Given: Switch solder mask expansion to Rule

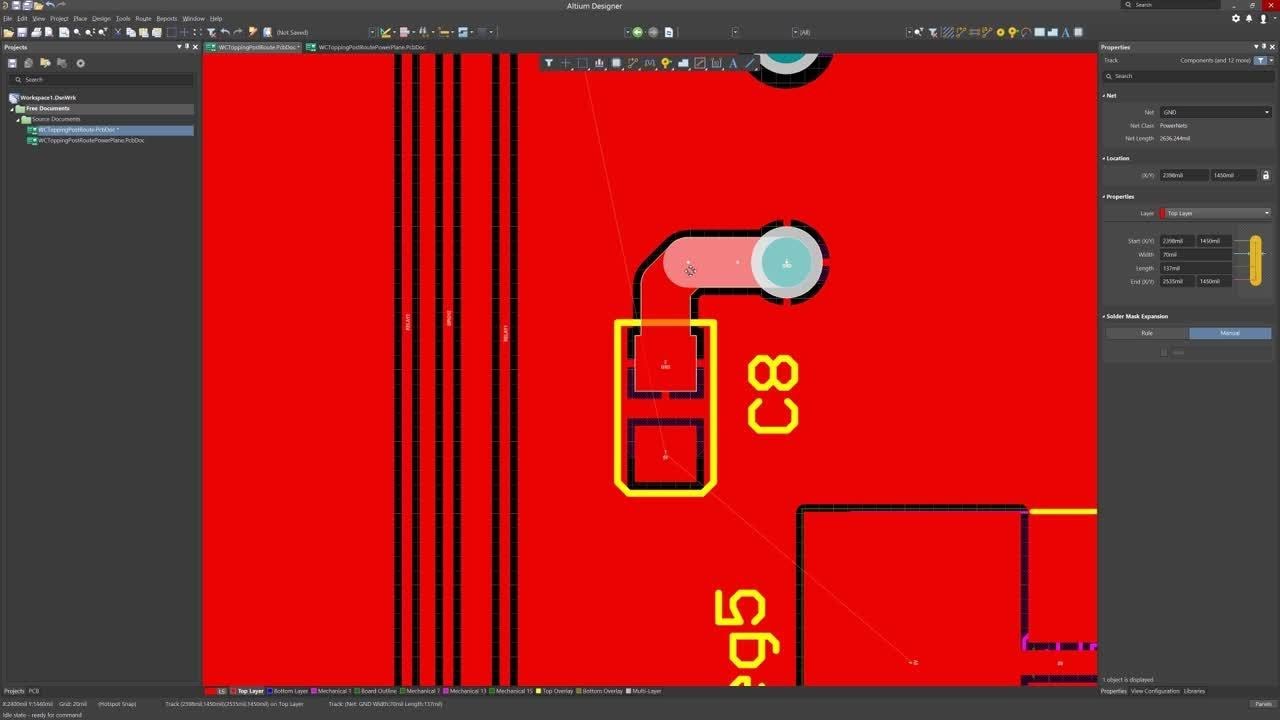Looking at the screenshot, I should coord(1146,333).
